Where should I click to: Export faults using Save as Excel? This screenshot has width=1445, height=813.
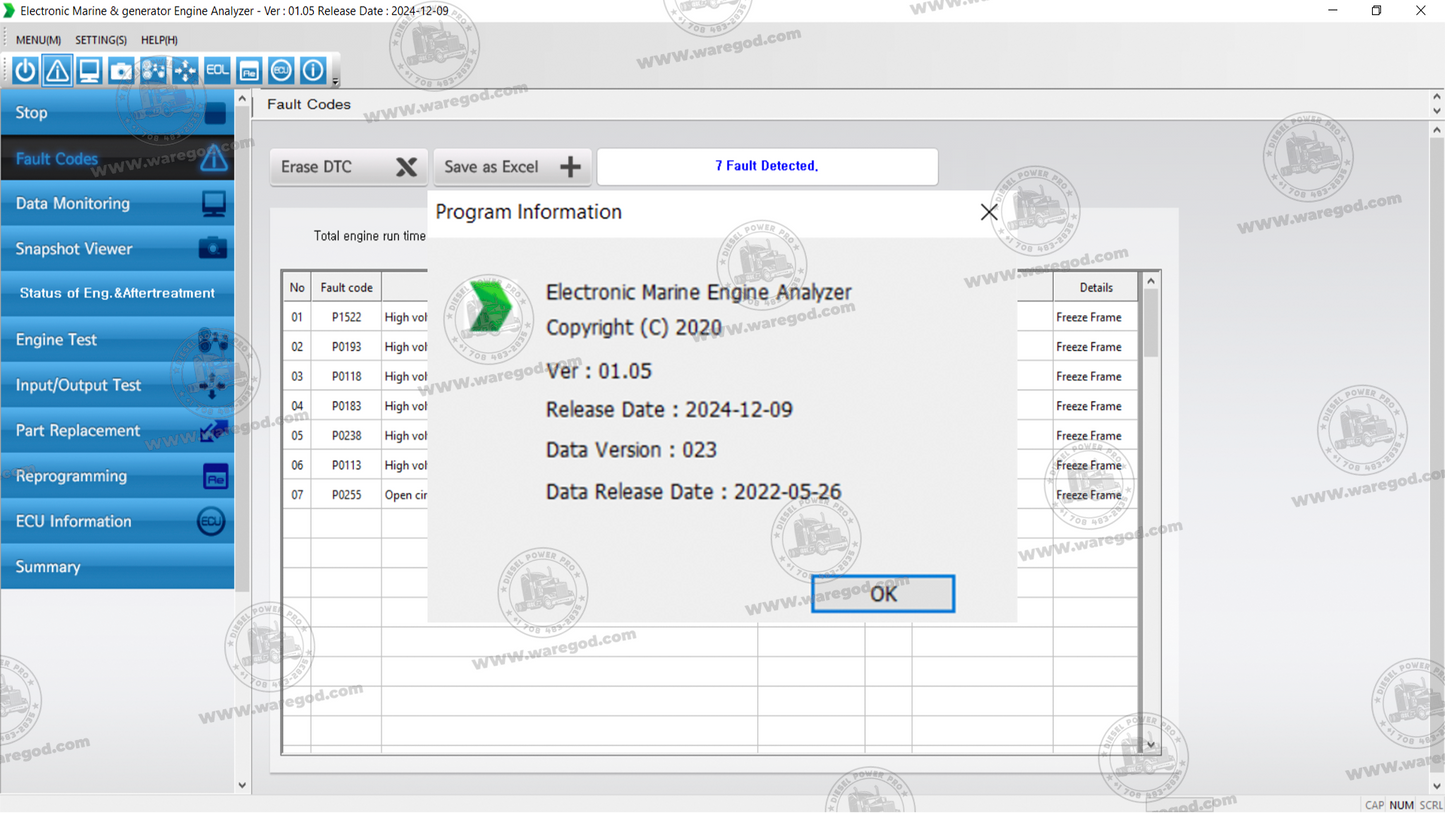[x=511, y=167]
